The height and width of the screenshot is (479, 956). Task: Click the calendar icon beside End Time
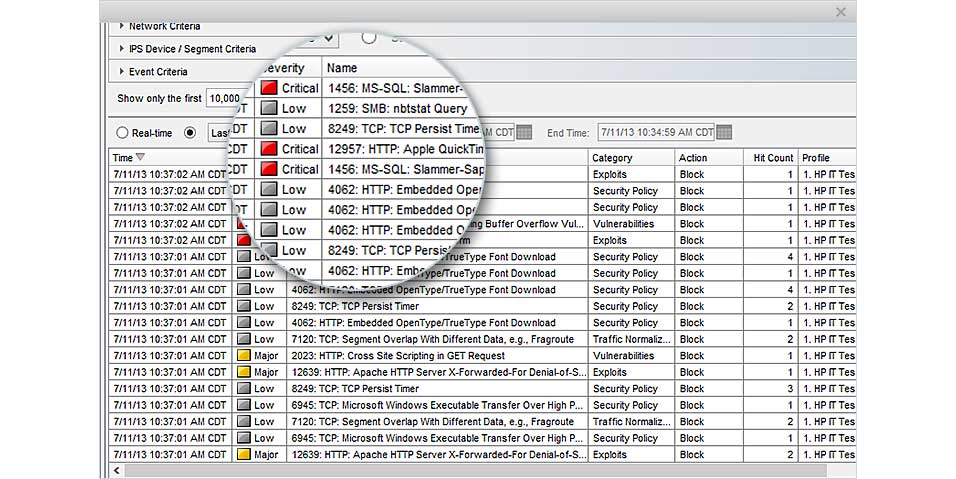point(724,133)
